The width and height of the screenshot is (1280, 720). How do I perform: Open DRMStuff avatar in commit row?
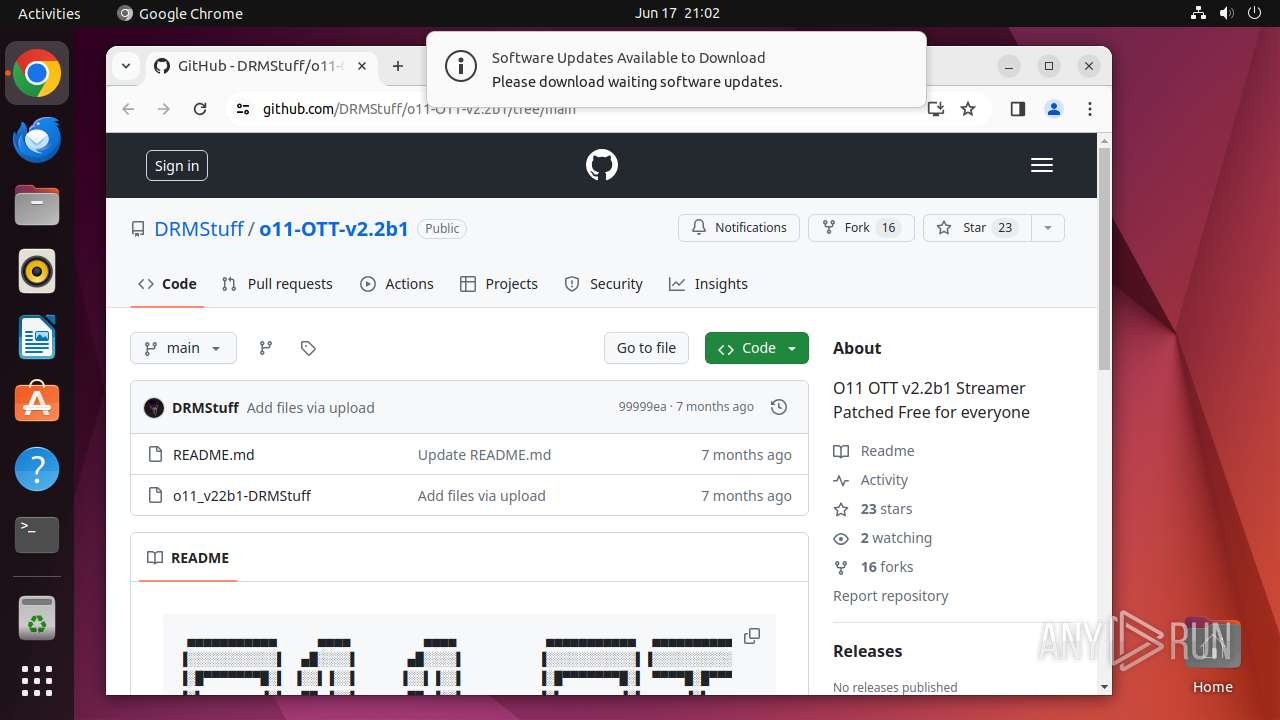click(x=154, y=408)
